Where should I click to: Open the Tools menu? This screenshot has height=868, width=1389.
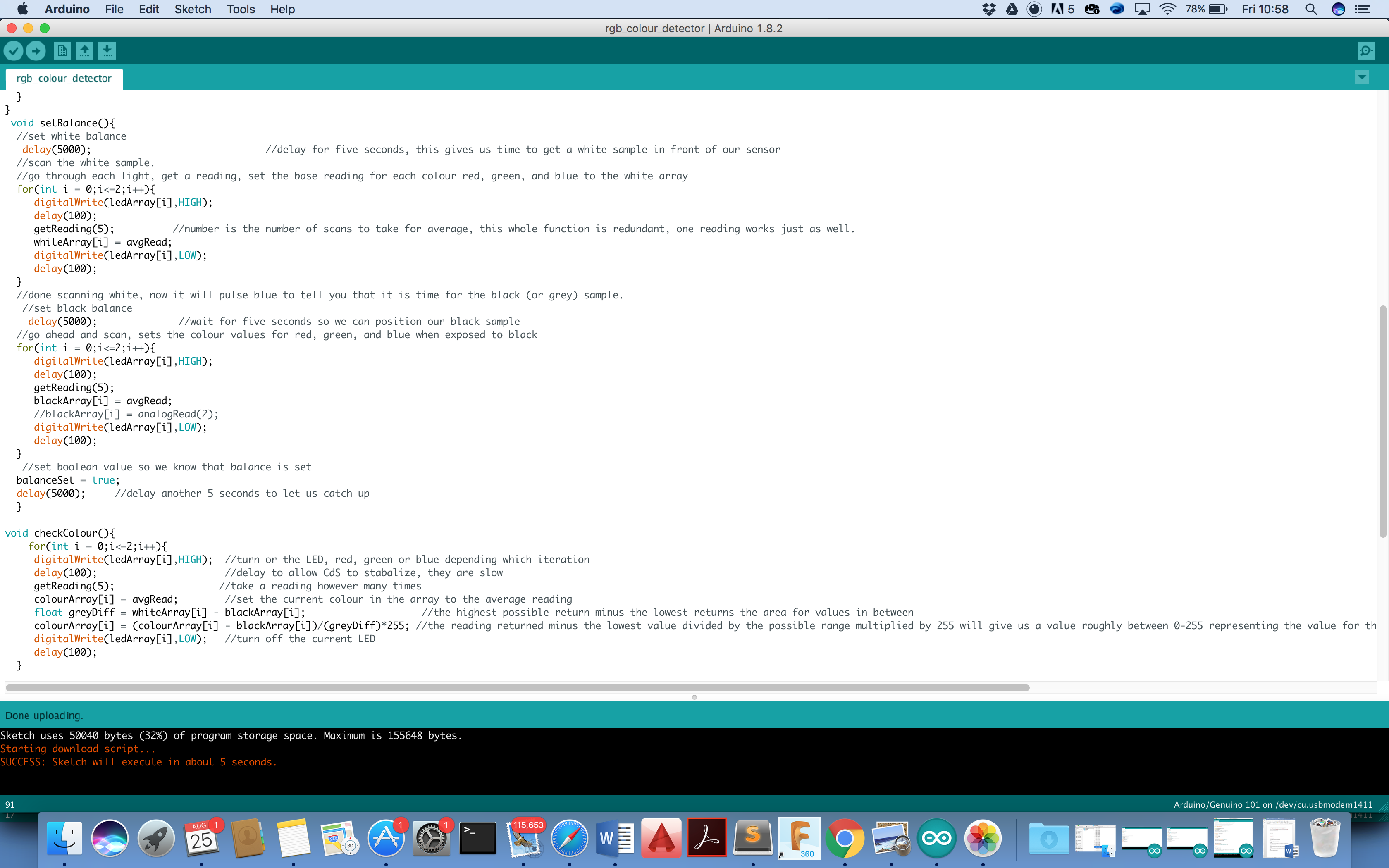point(241,9)
